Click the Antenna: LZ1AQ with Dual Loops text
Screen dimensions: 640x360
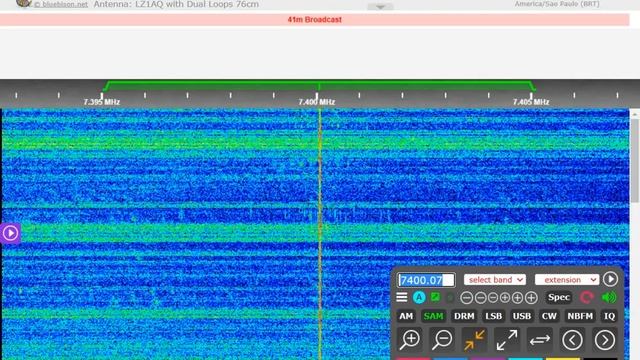(176, 4)
